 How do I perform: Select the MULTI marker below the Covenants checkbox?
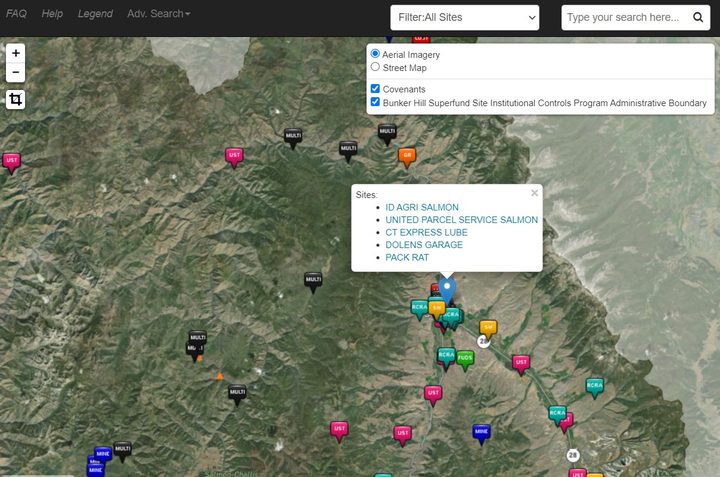point(387,134)
